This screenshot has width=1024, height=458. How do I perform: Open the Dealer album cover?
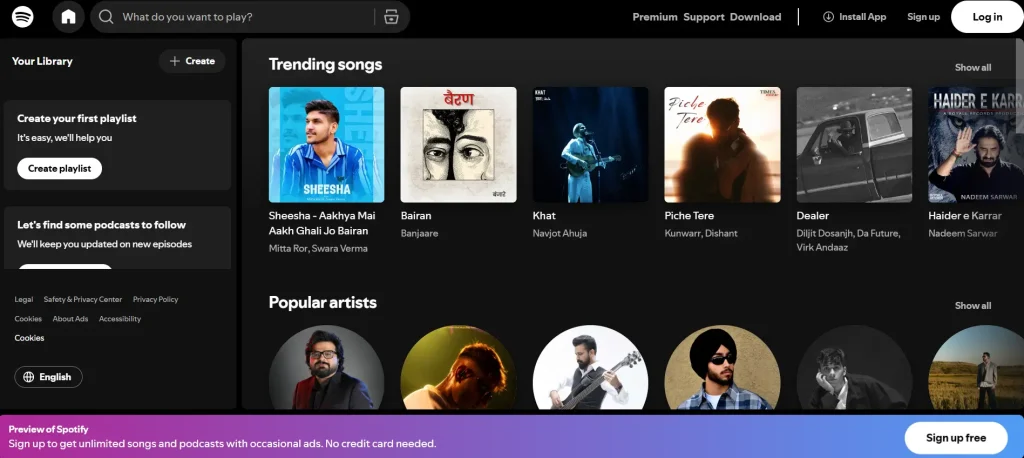point(854,145)
